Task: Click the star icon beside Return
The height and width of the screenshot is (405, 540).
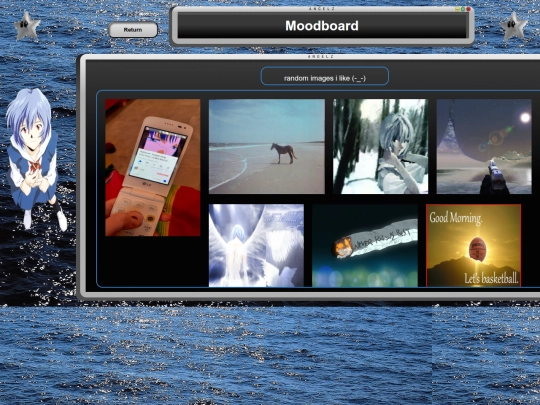Action: click(27, 25)
